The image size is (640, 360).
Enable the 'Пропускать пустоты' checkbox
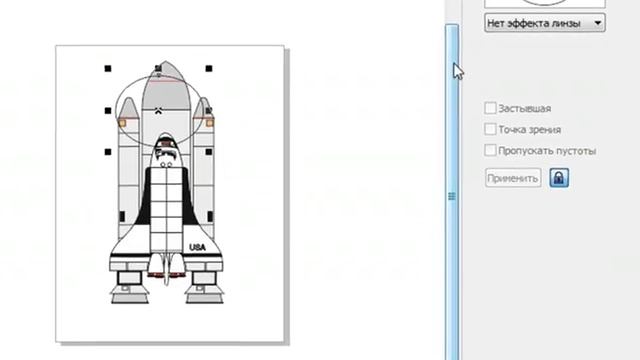pos(490,150)
